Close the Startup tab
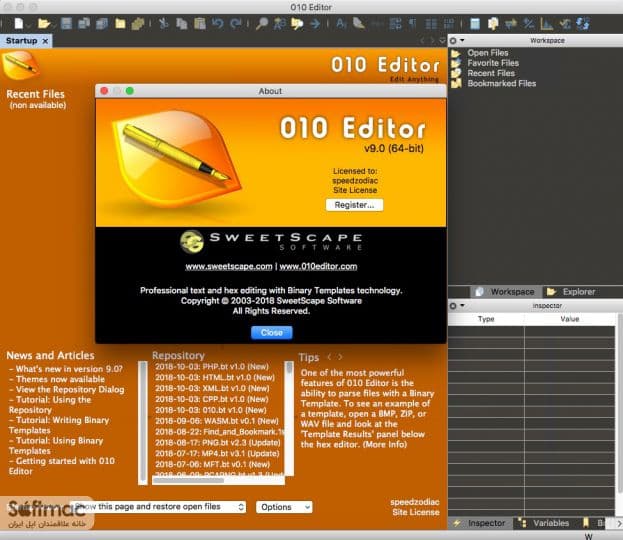This screenshot has height=540, width=623. [45, 41]
